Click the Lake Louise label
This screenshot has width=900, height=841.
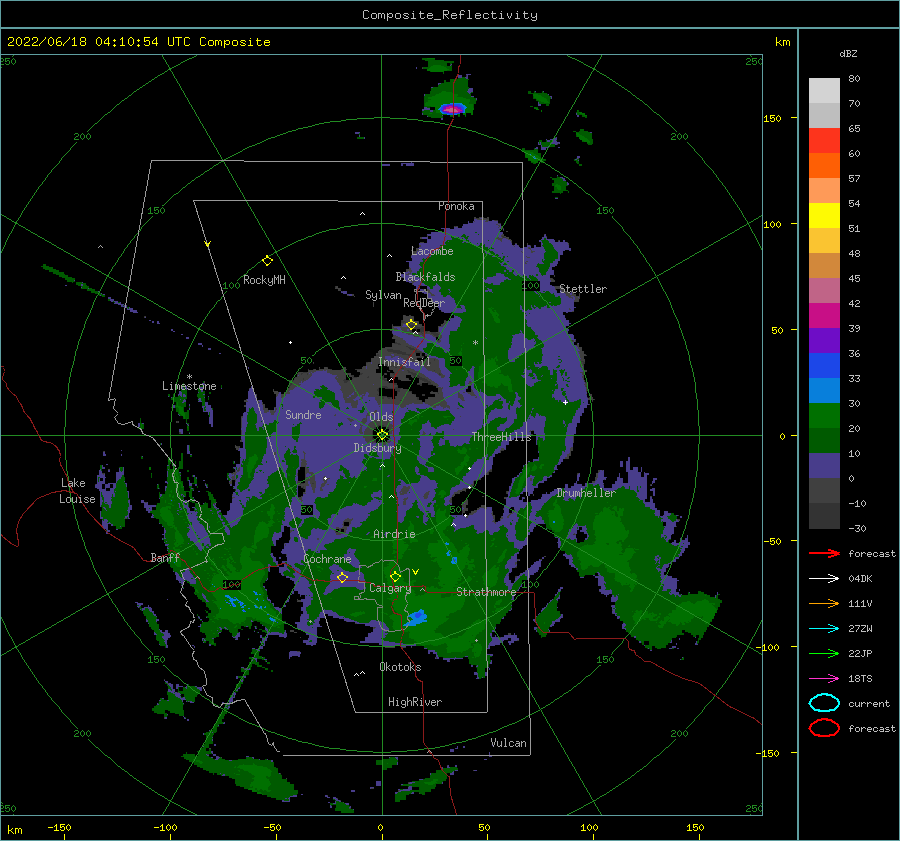78,491
